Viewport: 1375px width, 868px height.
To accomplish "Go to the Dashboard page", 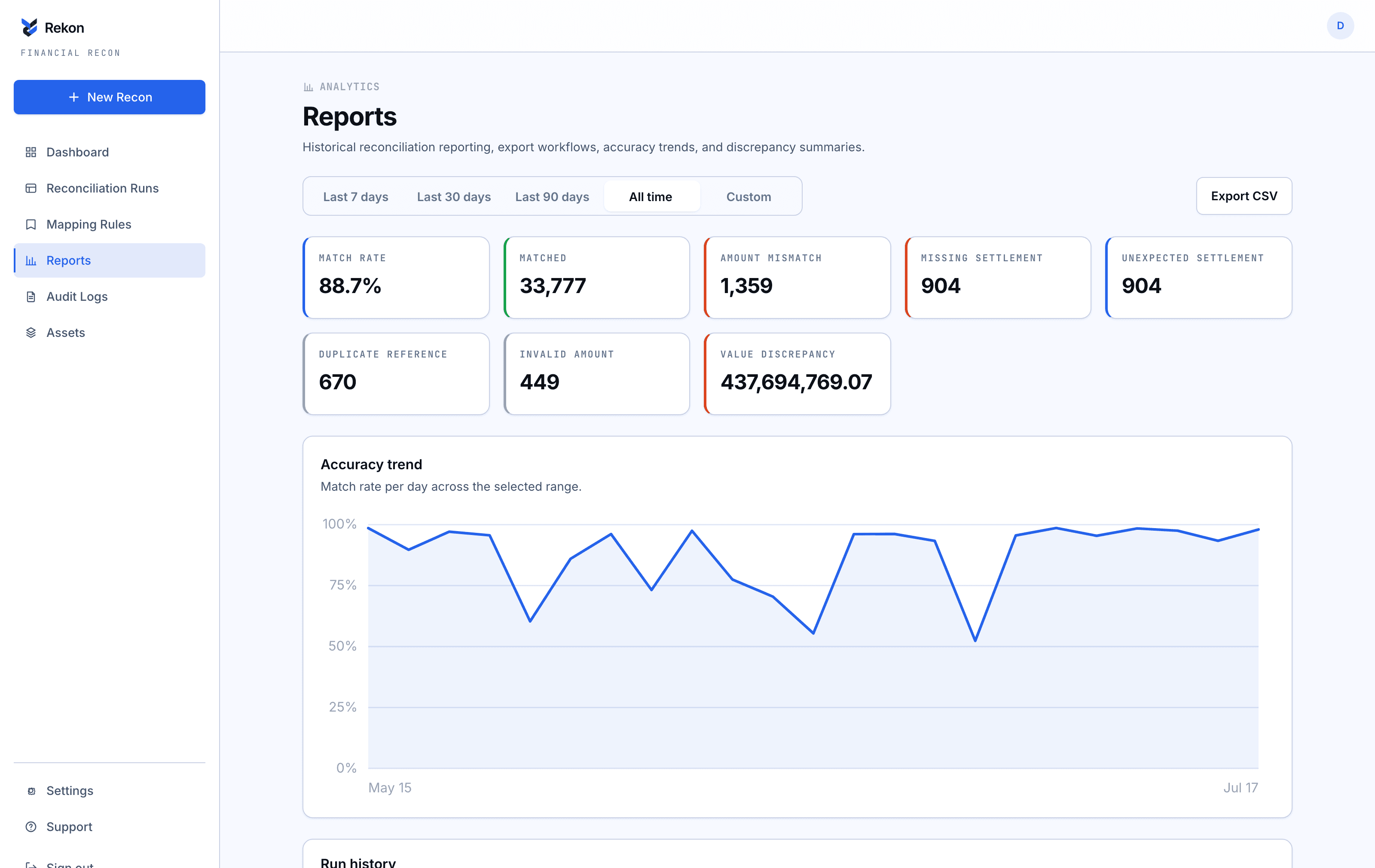I will click(x=110, y=152).
